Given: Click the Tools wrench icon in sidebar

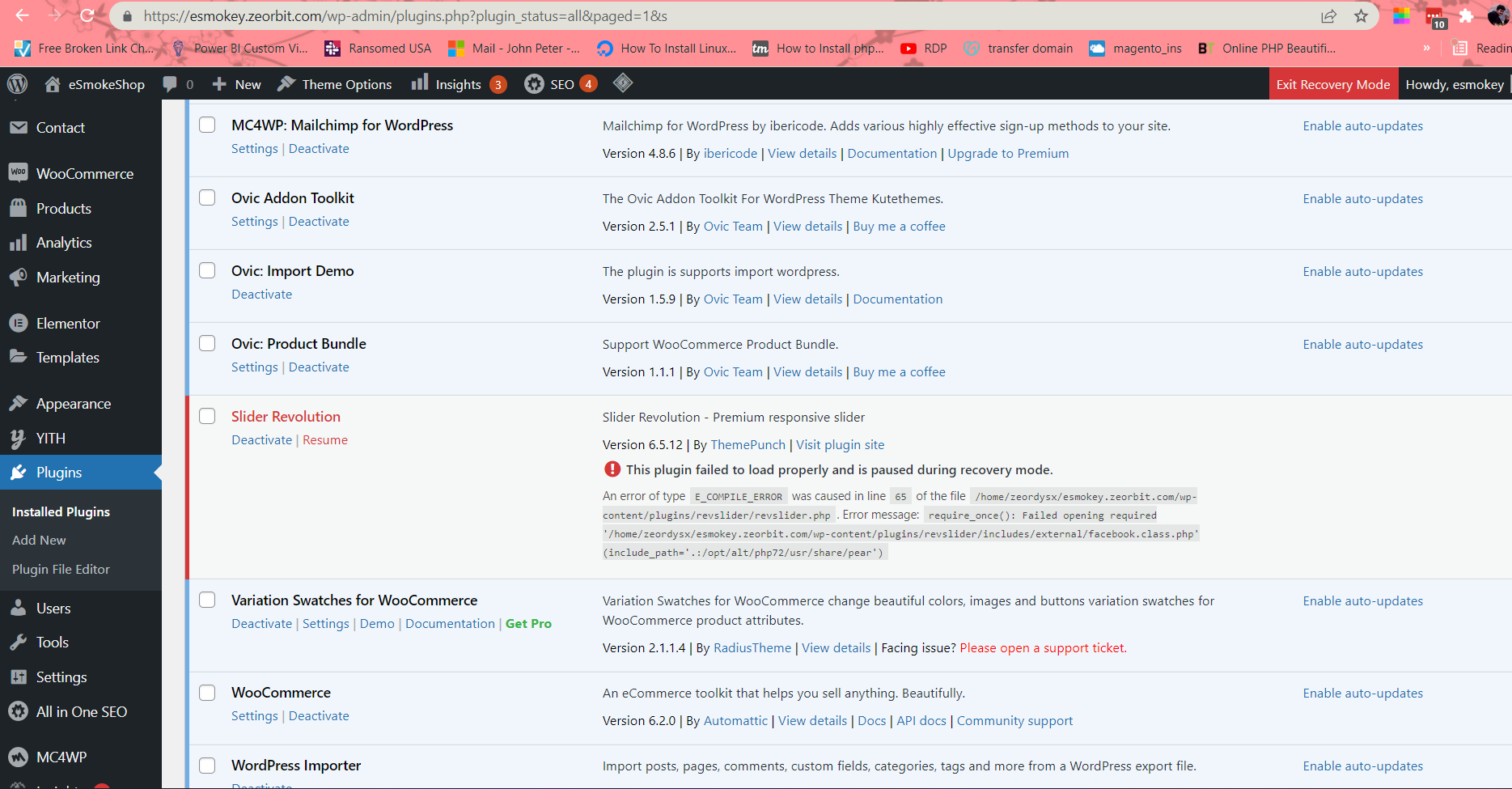Looking at the screenshot, I should pos(19,643).
